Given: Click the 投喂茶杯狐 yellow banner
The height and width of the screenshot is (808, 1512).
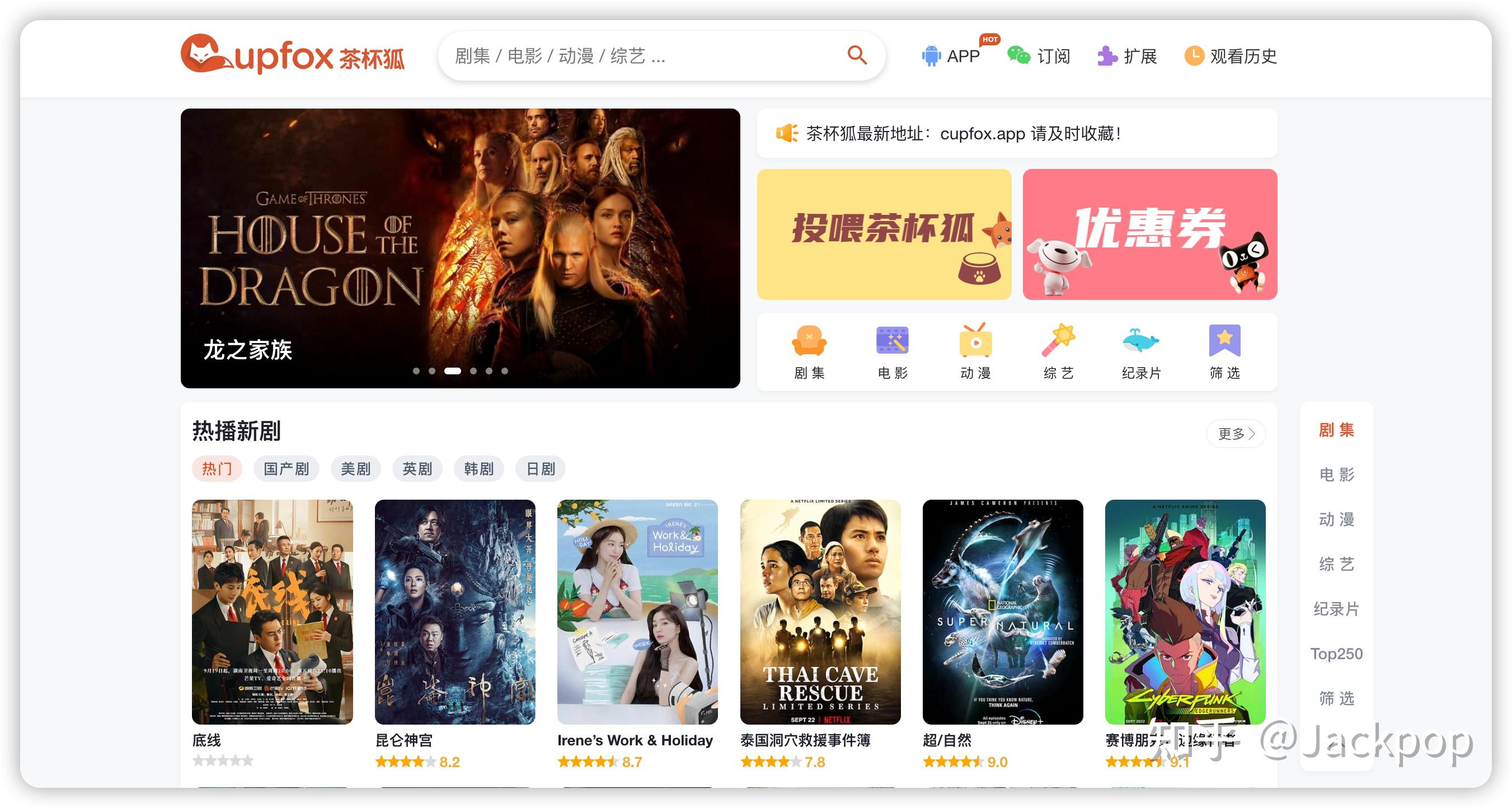Looking at the screenshot, I should [x=884, y=234].
